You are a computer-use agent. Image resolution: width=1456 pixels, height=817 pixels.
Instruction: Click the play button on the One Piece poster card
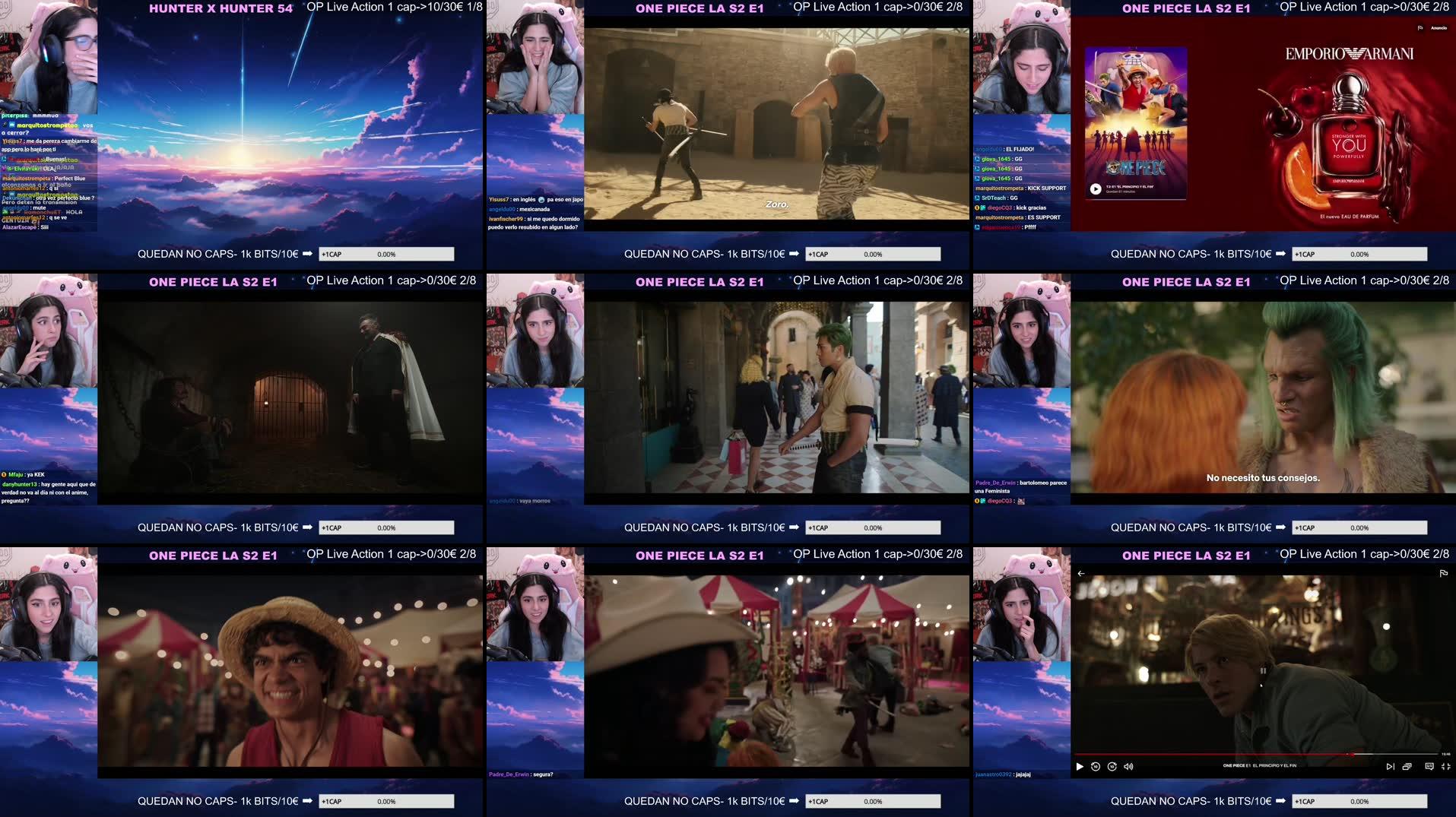tap(1096, 188)
